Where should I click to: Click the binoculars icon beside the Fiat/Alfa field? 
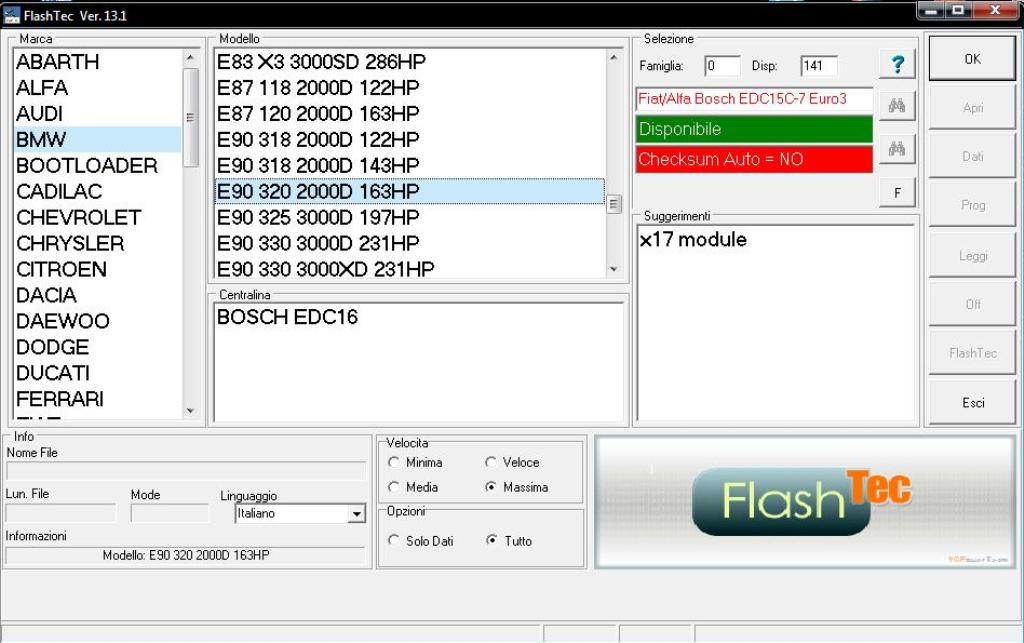pos(897,106)
